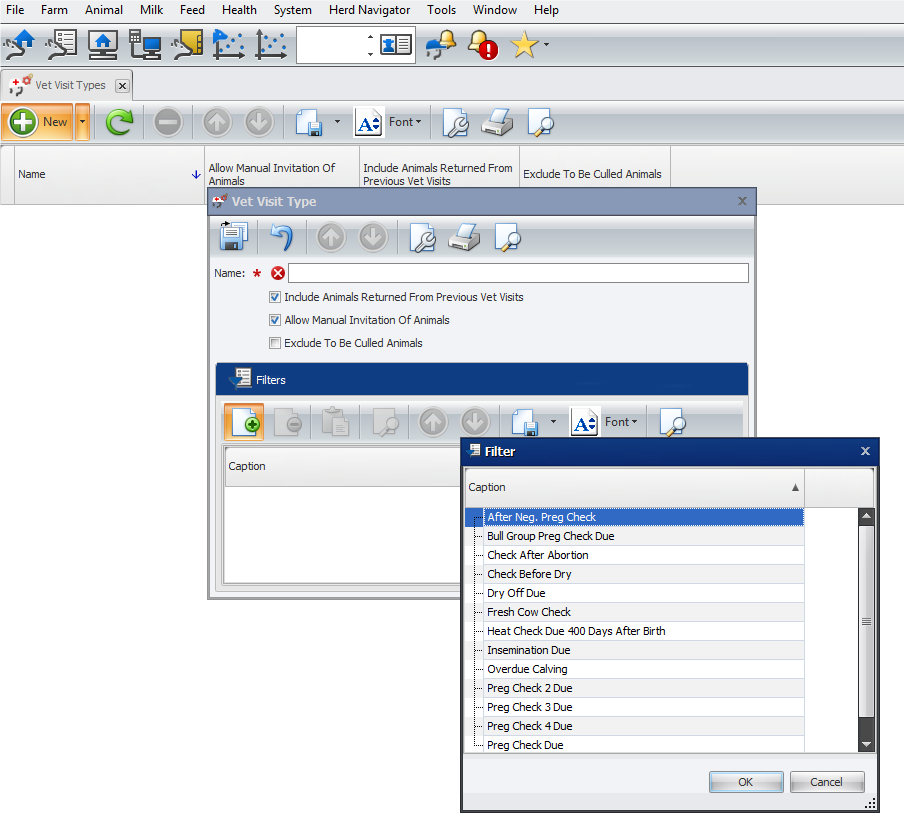
Task: Click the Print Preview magnifier in main toolbar
Action: [540, 122]
